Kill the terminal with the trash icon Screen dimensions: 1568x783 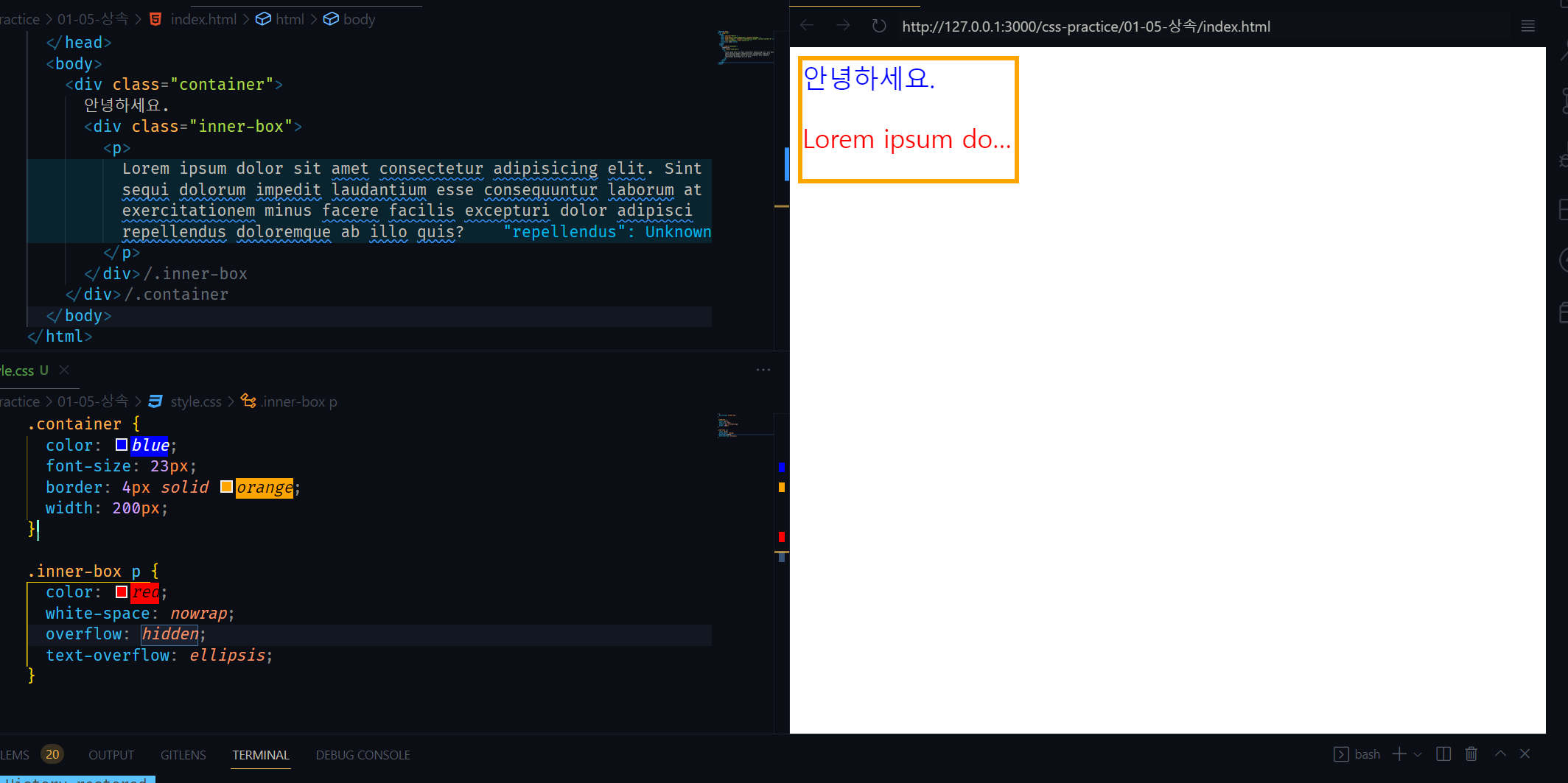(x=1471, y=754)
